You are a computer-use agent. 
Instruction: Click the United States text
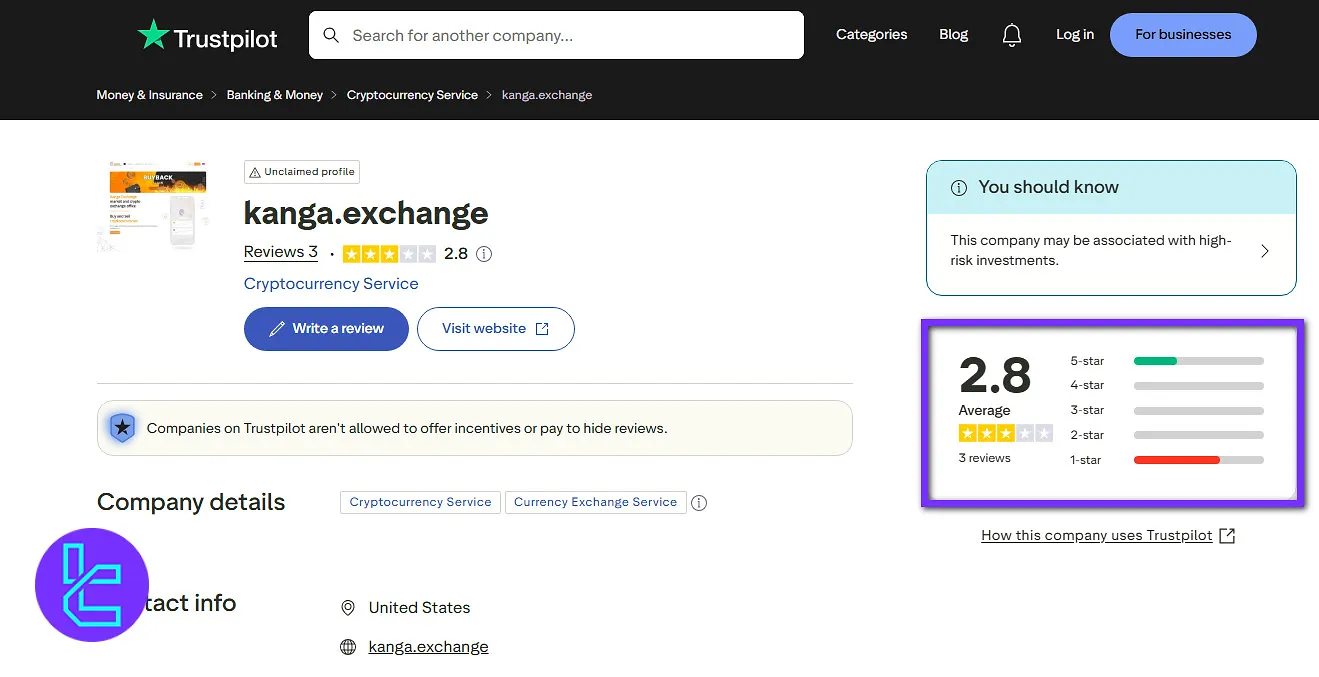point(419,608)
